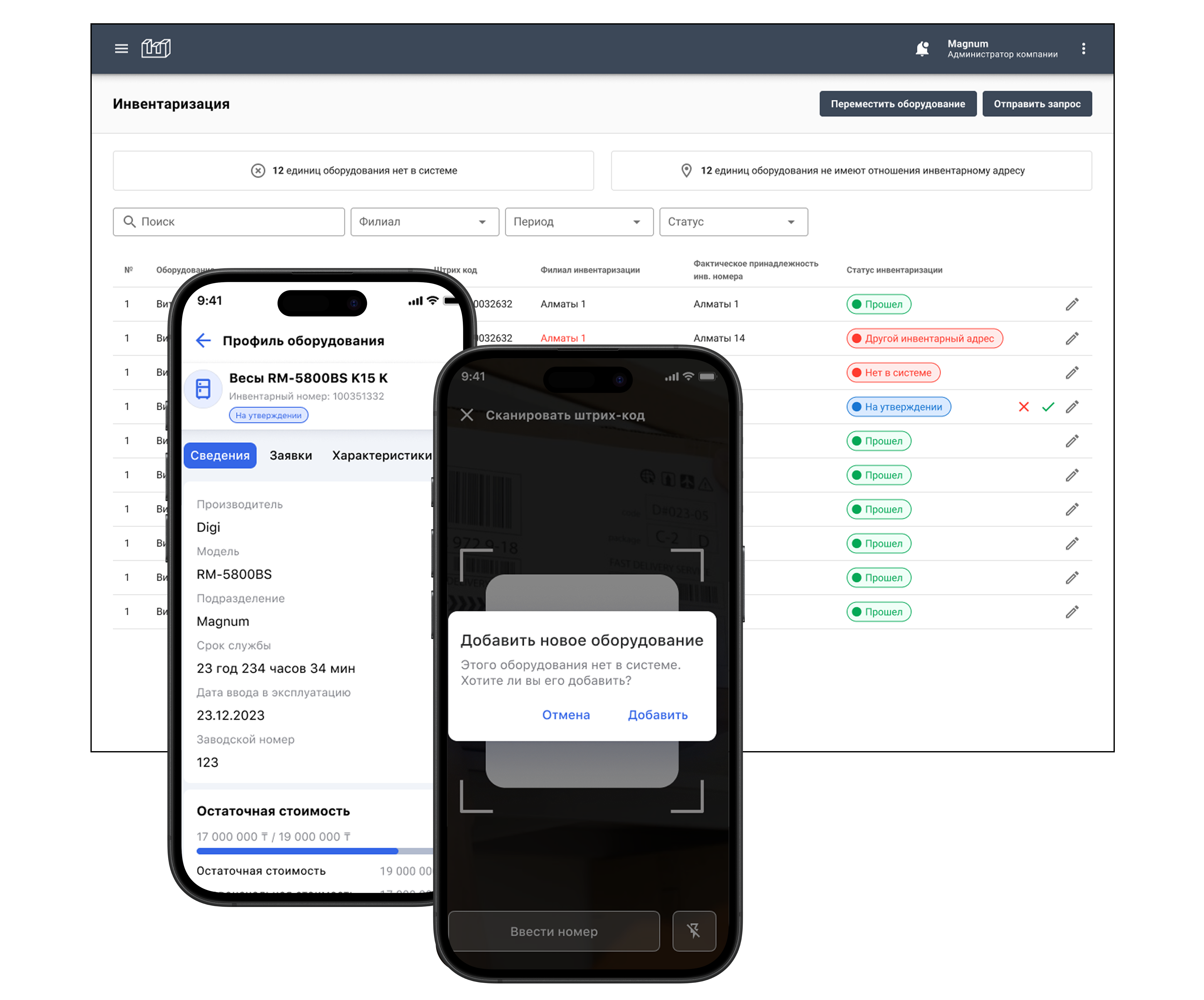Go back from Профиль оборудования
The height and width of the screenshot is (1000, 1204).
[203, 341]
